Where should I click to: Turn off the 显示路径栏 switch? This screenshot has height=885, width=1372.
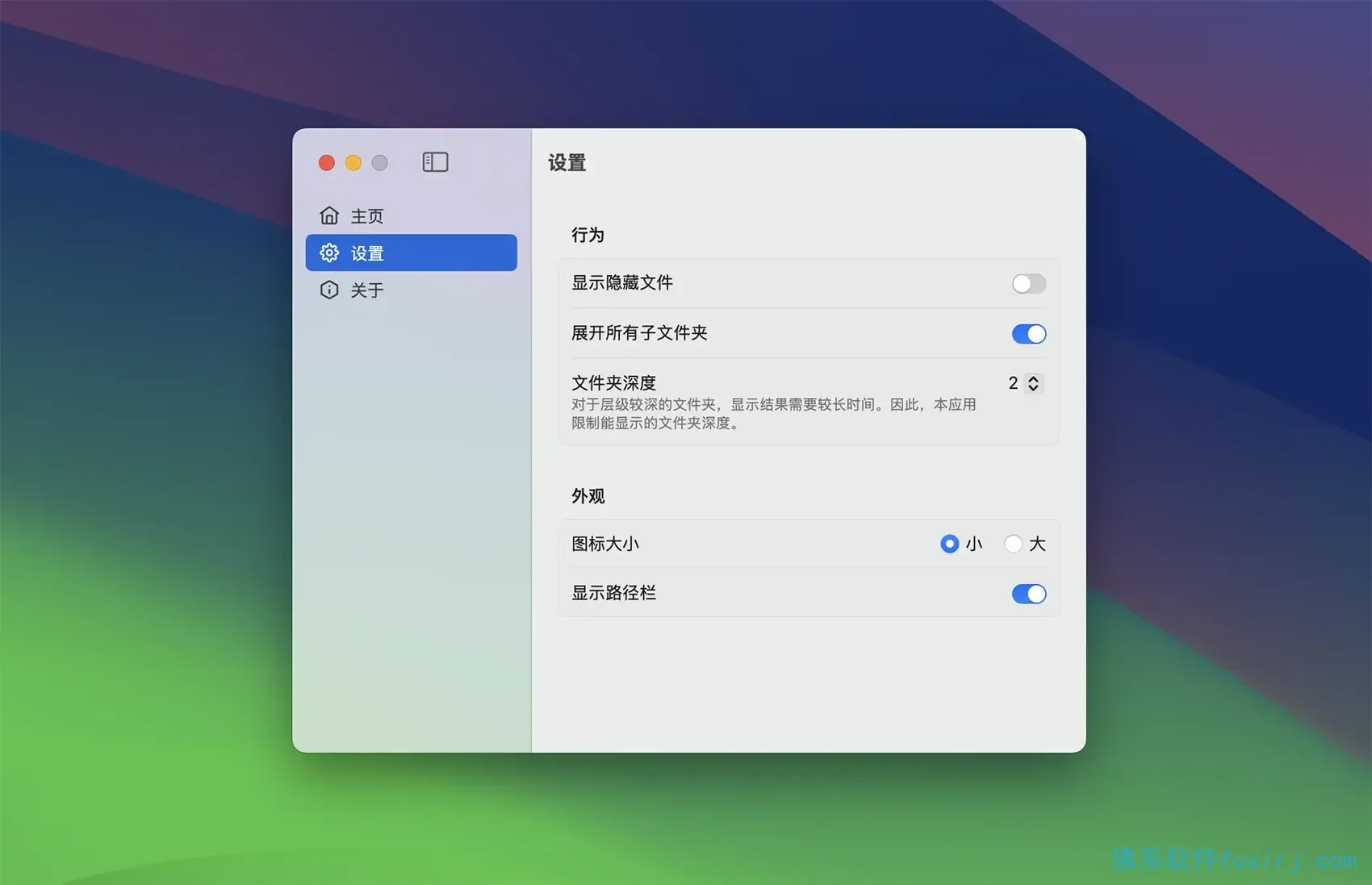click(x=1029, y=594)
